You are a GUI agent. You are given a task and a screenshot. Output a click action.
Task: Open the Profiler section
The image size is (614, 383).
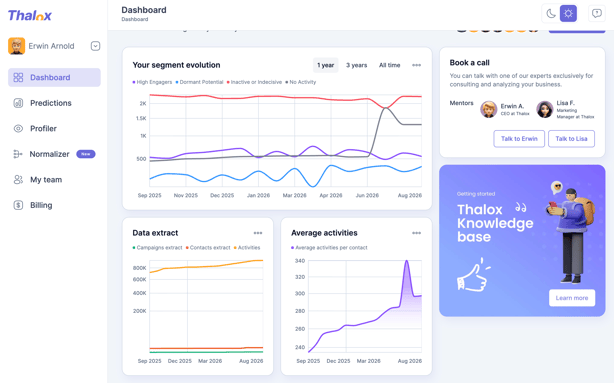(43, 128)
